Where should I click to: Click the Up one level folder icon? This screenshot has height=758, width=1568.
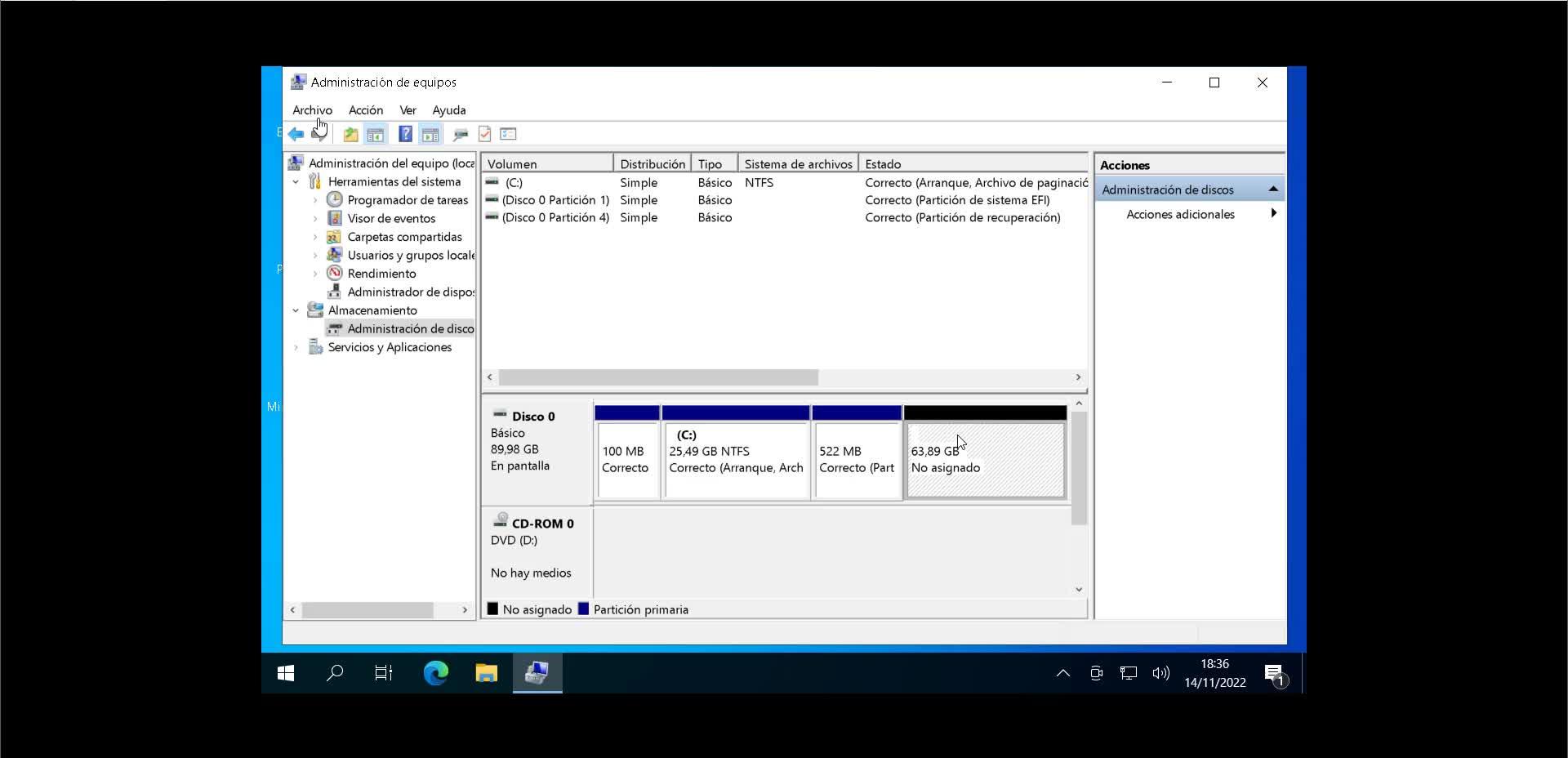click(350, 134)
